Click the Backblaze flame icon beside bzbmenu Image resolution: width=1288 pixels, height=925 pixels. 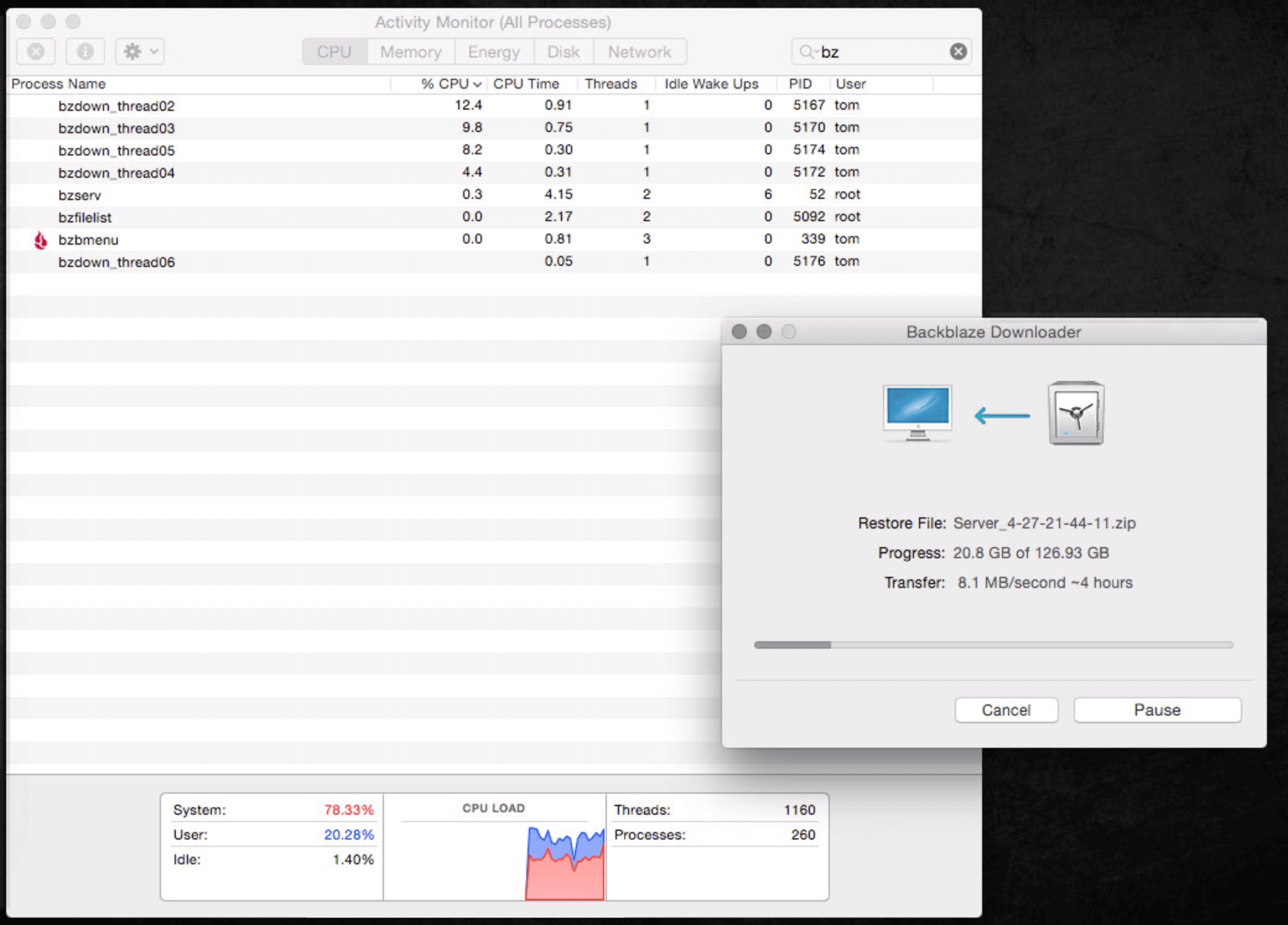pyautogui.click(x=41, y=240)
